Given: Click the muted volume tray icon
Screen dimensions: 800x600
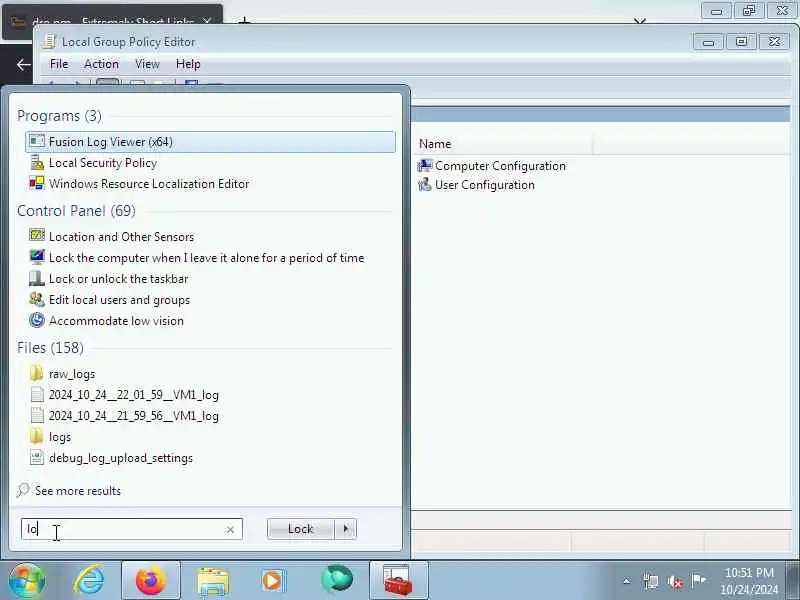Looking at the screenshot, I should tap(675, 581).
